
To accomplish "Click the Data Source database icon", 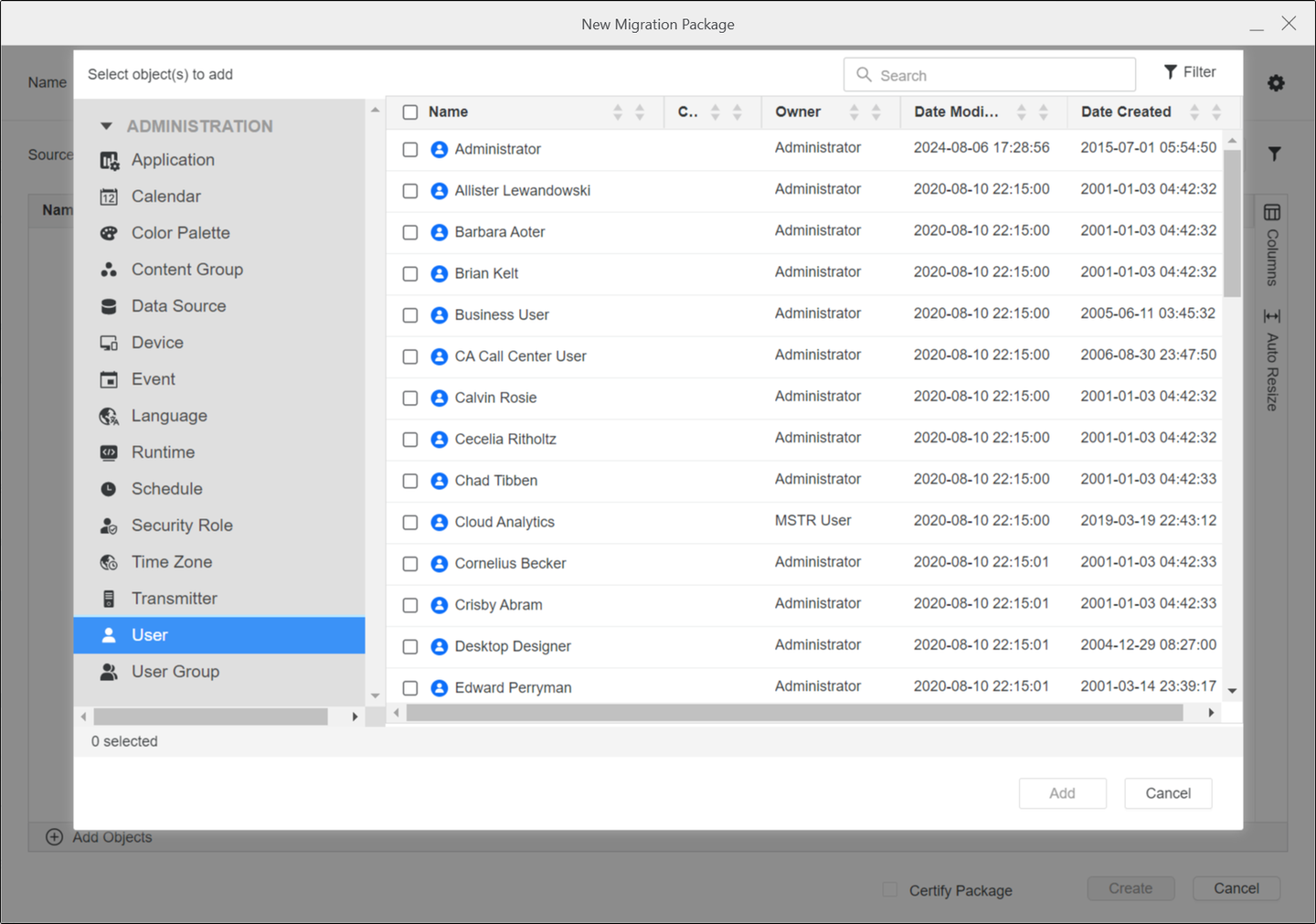I will coord(109,306).
